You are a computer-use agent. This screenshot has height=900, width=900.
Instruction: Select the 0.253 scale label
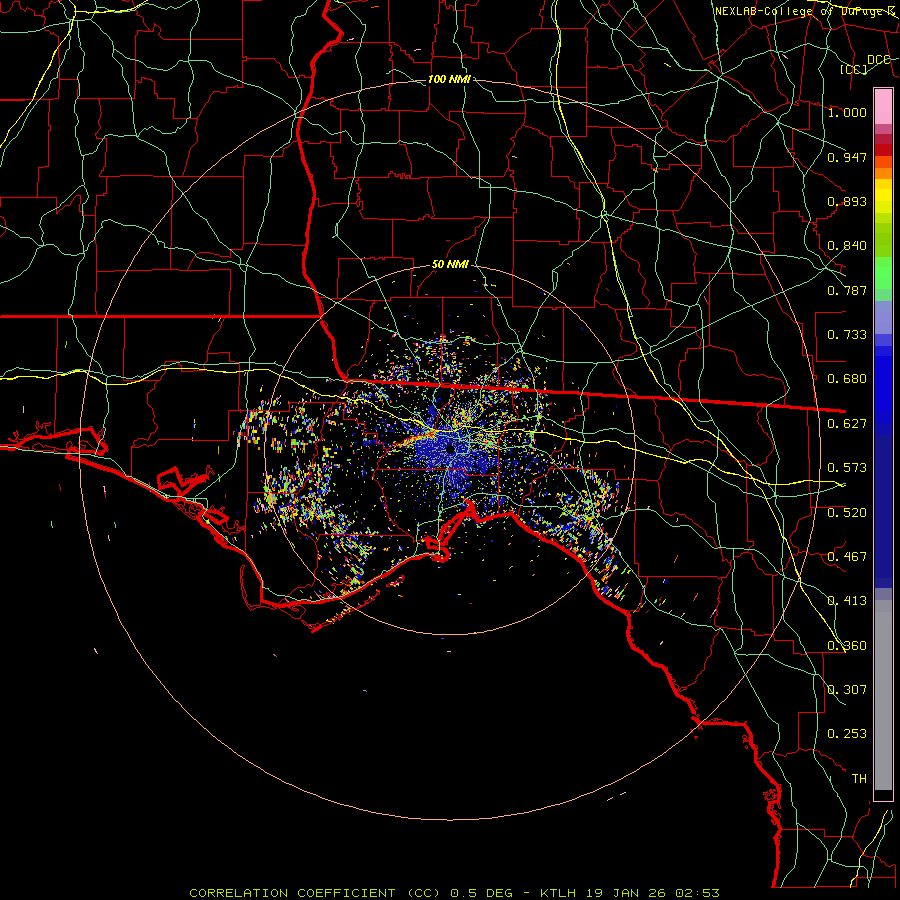coord(847,734)
